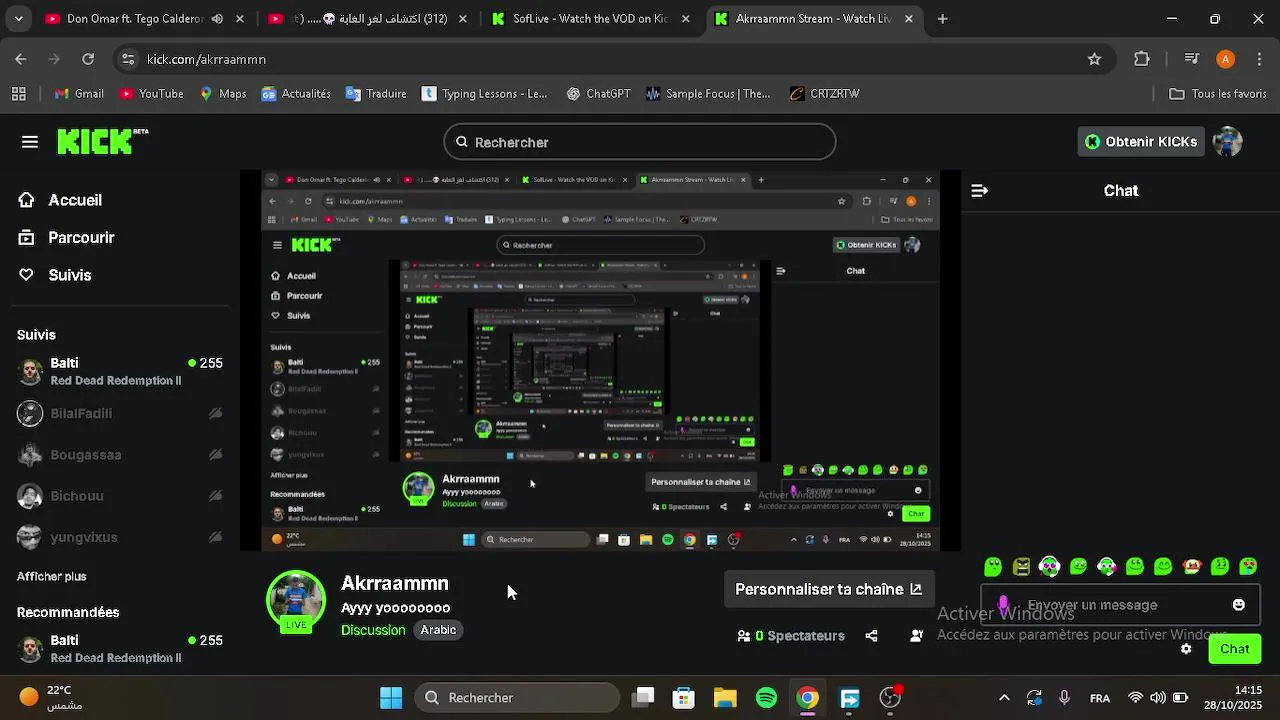Screen dimensions: 1280x720
Task: Click the green Chat send button
Action: click(x=1234, y=649)
